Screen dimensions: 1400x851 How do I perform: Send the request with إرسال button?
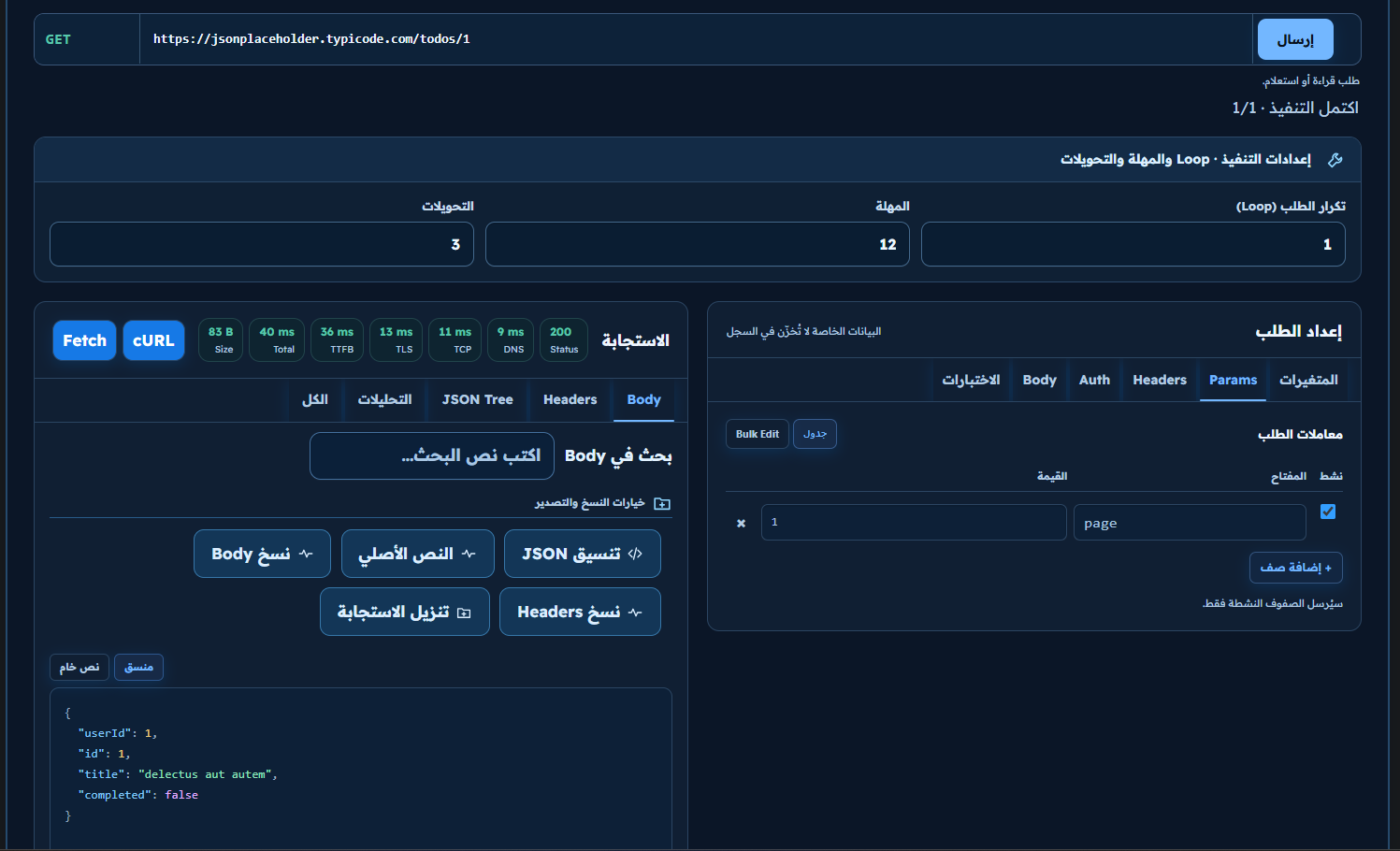pos(1295,39)
